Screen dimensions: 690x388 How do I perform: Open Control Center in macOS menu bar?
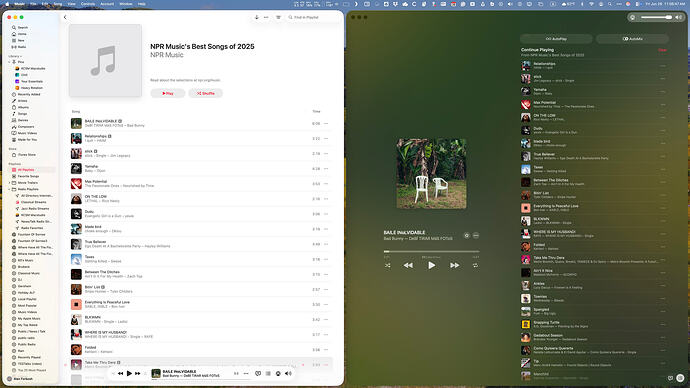coord(637,4)
